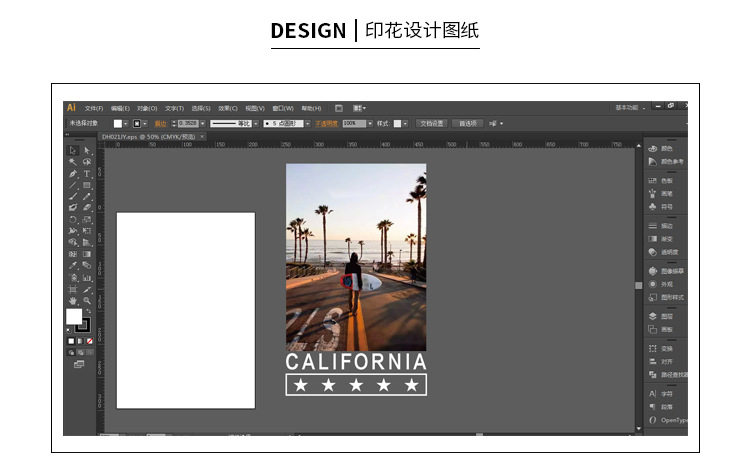Open the opacity percentage dropdown
Viewport: 750px width, 464px height.
click(370, 124)
